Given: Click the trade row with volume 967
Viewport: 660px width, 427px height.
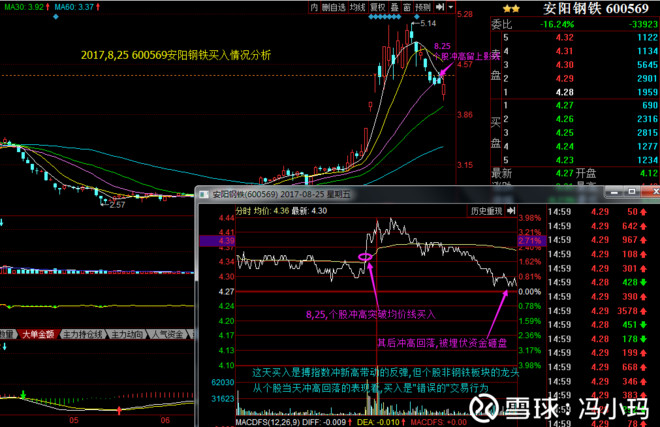Looking at the screenshot, I should (x=597, y=240).
